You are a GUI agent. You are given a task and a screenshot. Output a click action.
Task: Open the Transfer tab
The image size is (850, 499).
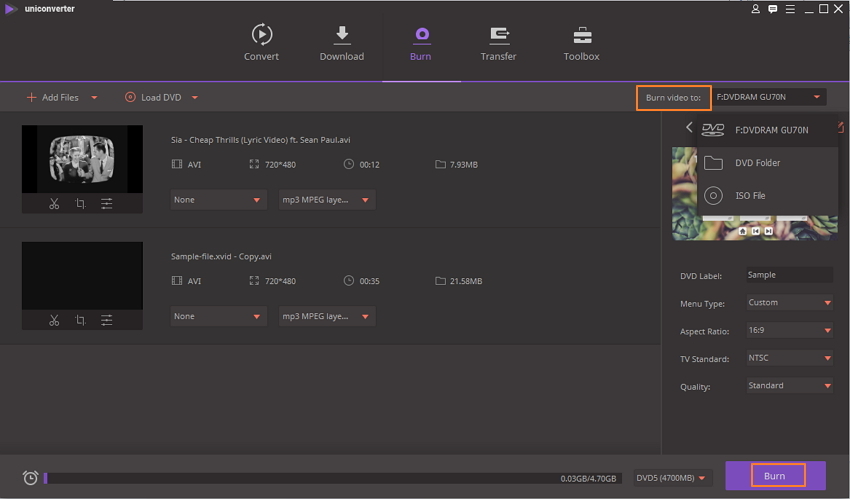click(x=498, y=42)
